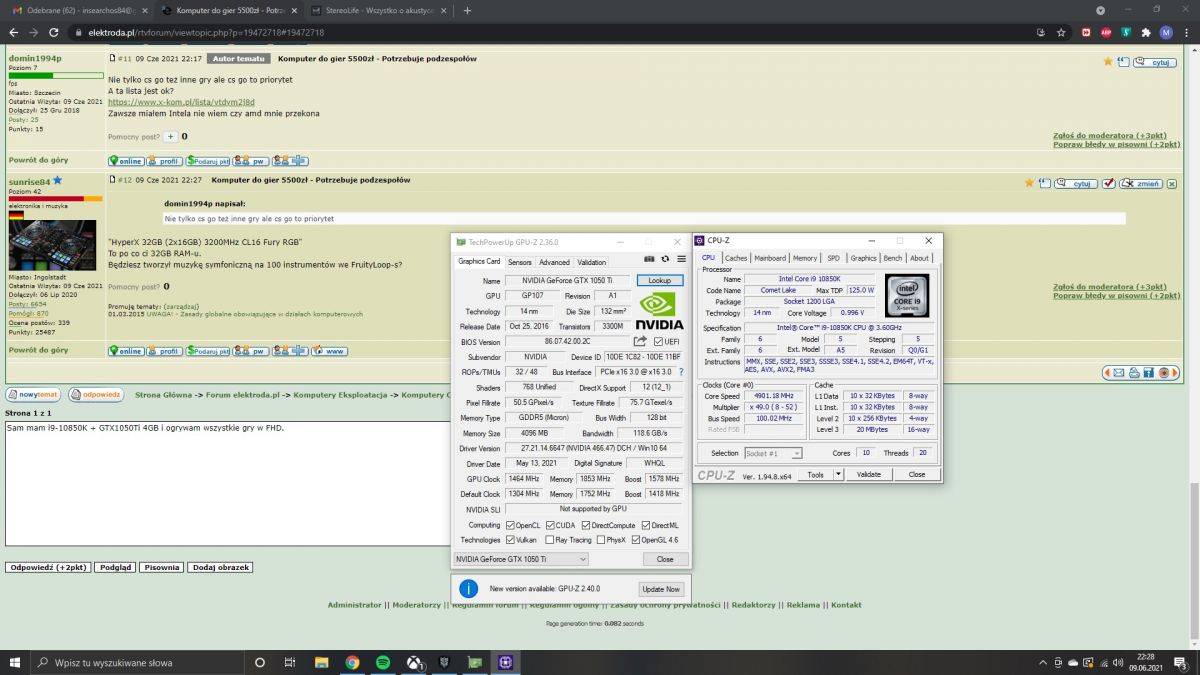
Task: Bookmark the page with the Chrome star icon
Action: point(1061,32)
